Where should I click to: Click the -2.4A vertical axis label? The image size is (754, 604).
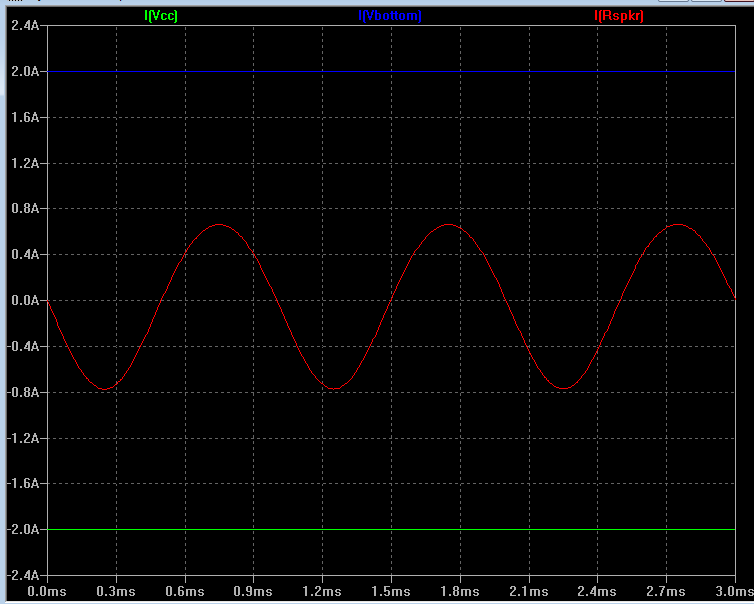(x=23, y=575)
